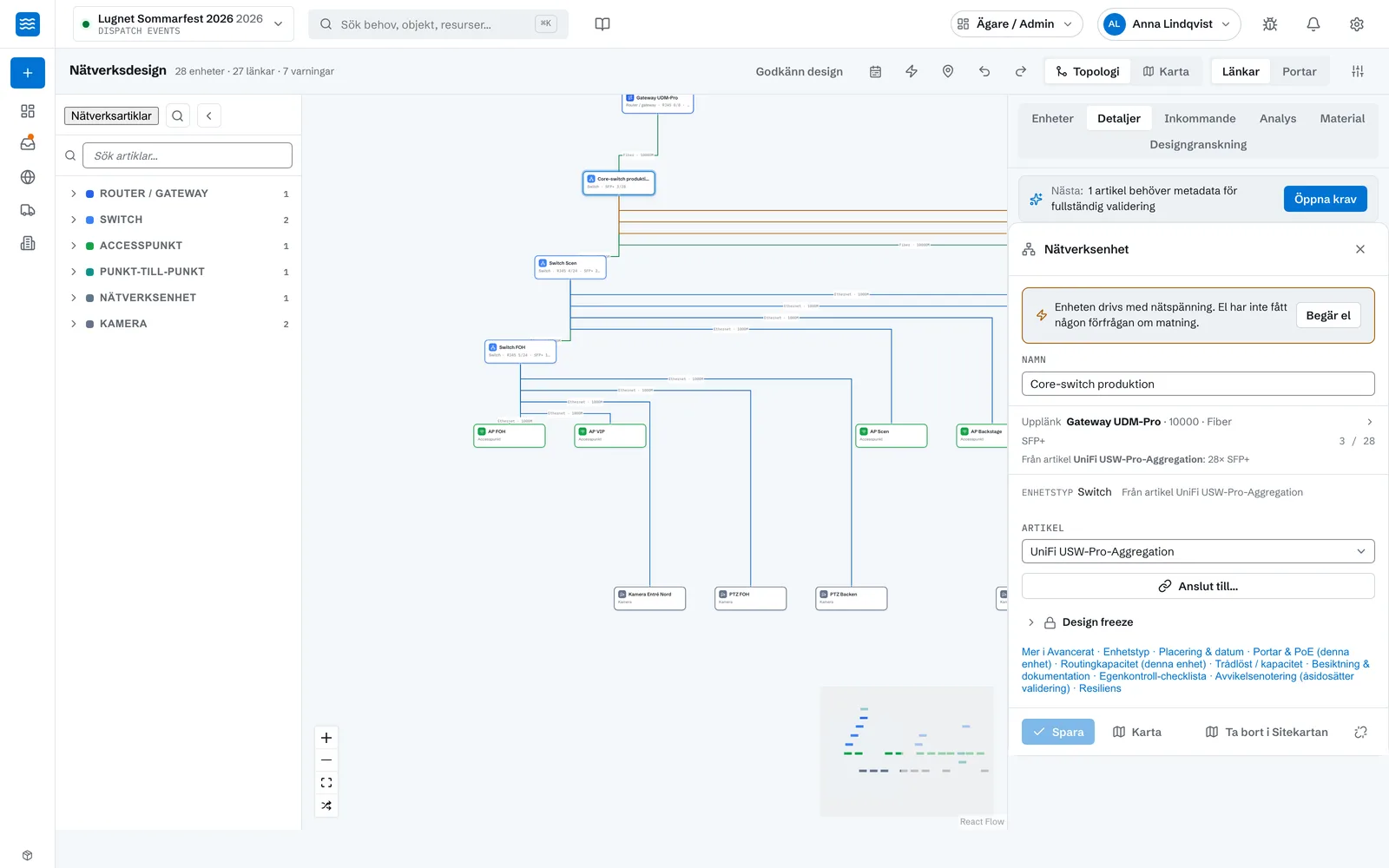Open the Material tab
This screenshot has height=868, width=1389.
click(x=1342, y=118)
